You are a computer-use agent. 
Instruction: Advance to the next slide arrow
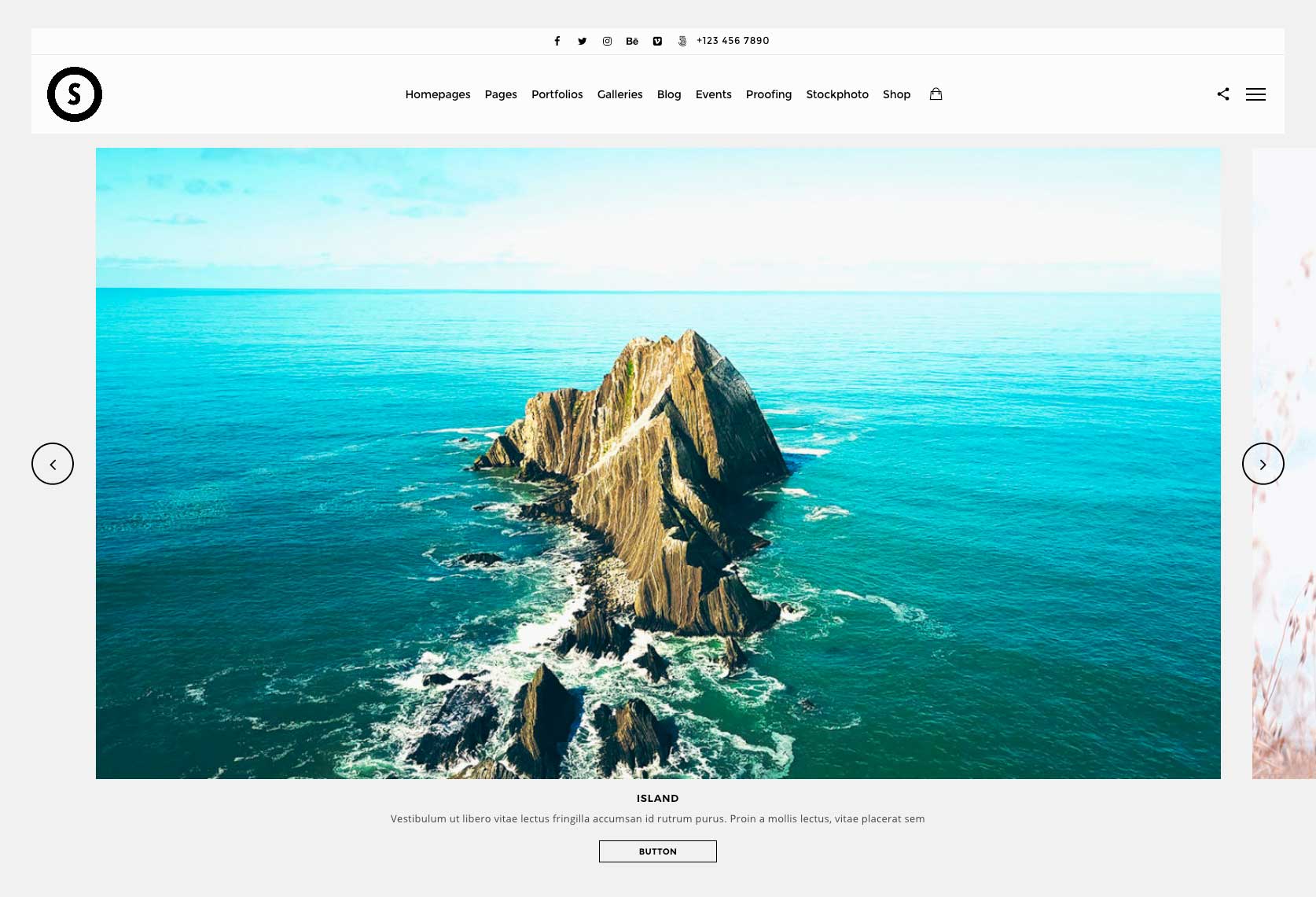[1263, 464]
